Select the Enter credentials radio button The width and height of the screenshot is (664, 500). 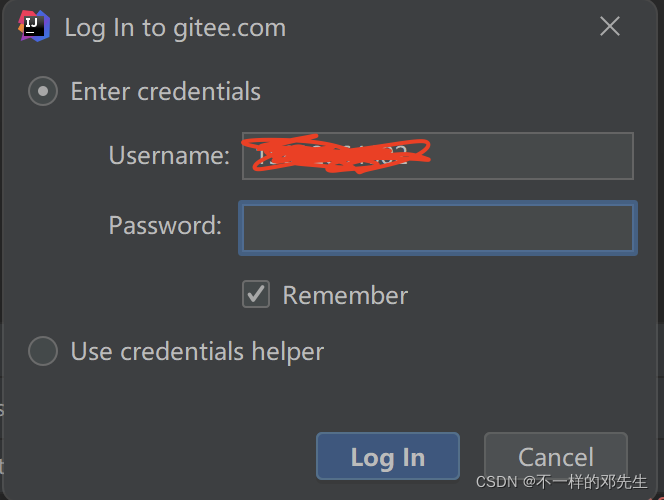click(x=43, y=91)
